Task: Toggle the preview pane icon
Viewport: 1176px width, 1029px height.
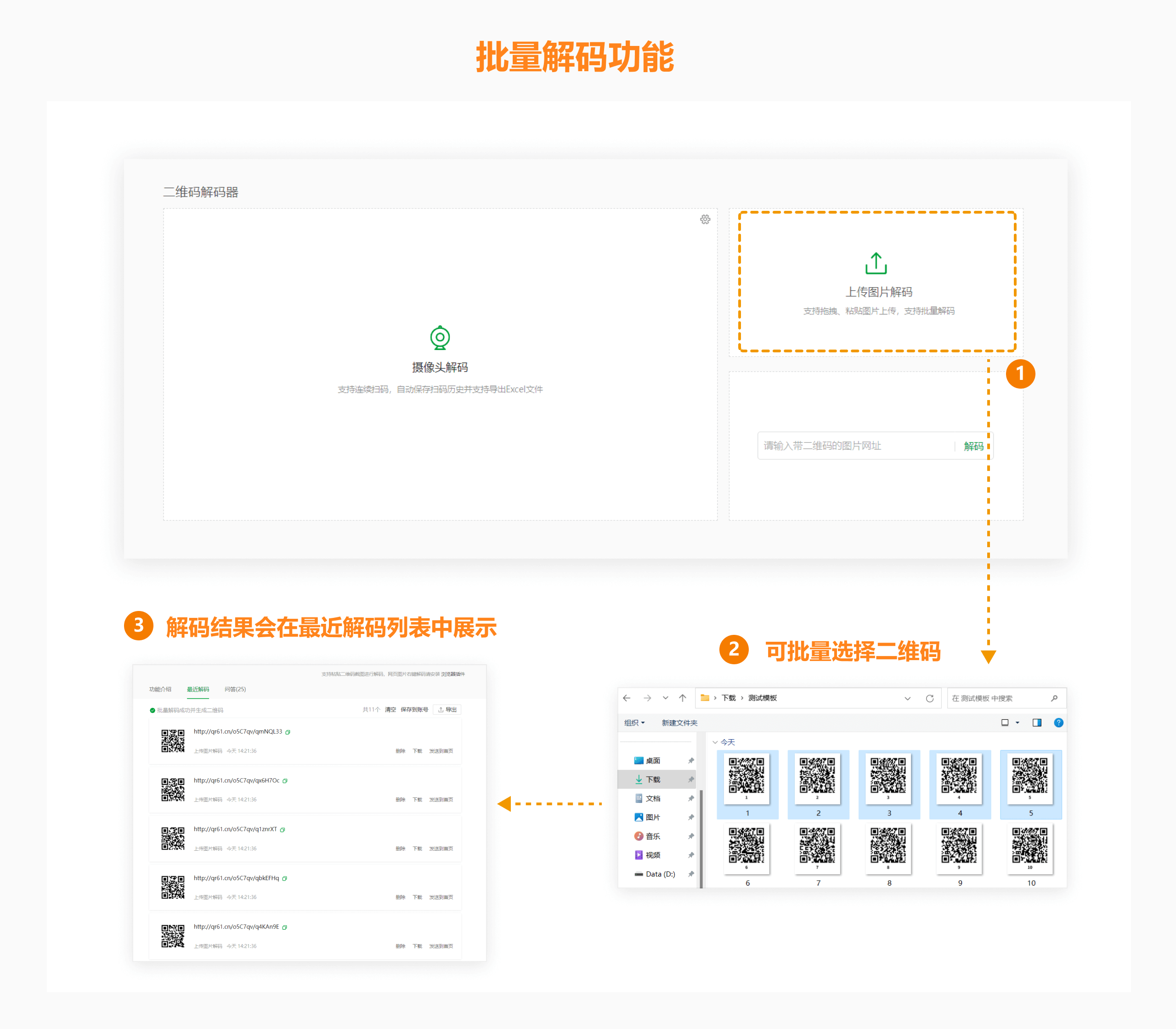Action: 1037,722
